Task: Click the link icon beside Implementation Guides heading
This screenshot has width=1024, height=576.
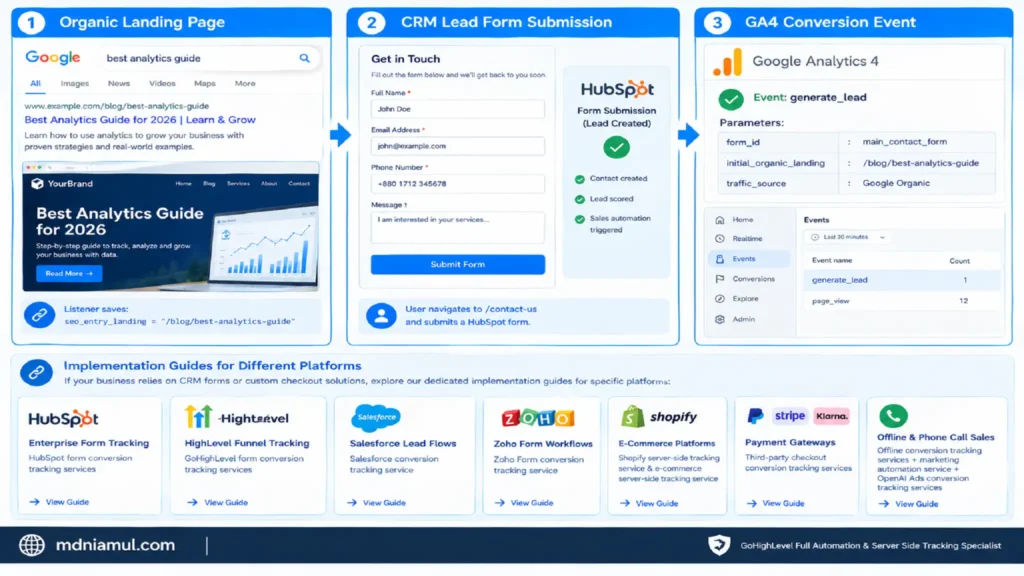Action: pos(36,373)
